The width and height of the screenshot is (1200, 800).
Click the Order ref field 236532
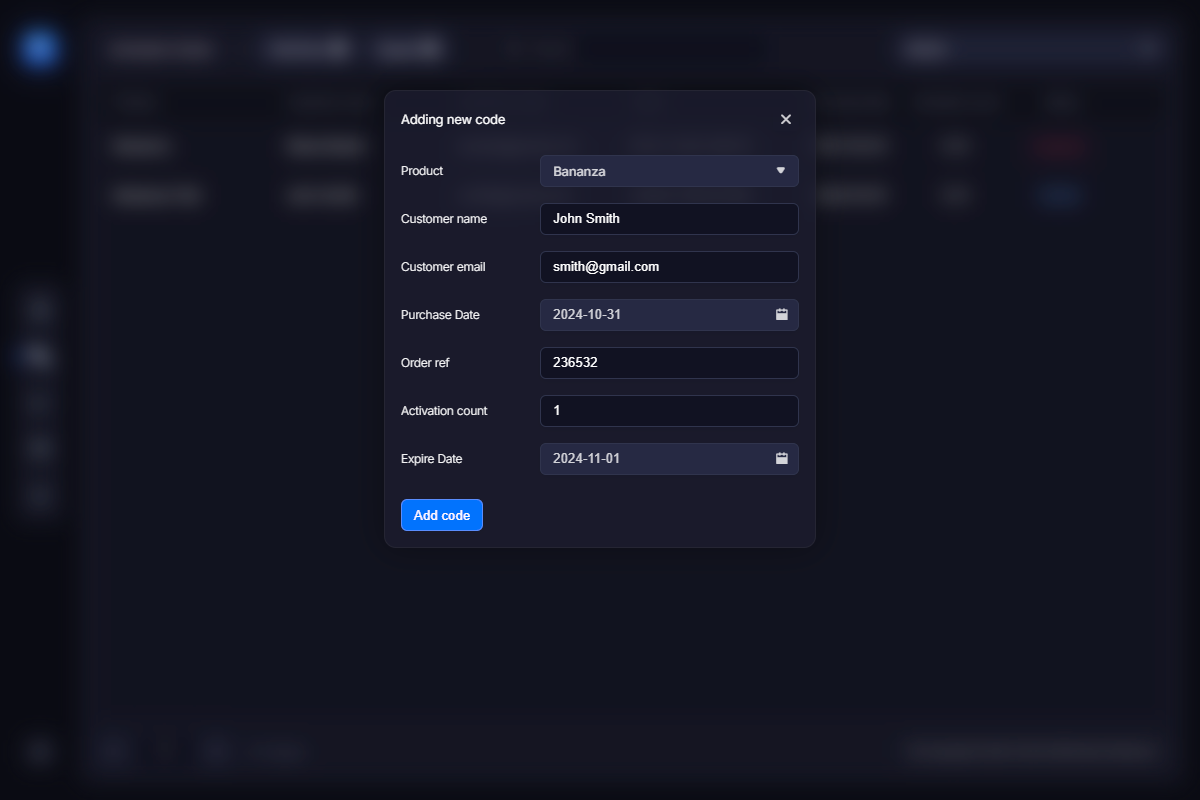[x=668, y=363]
